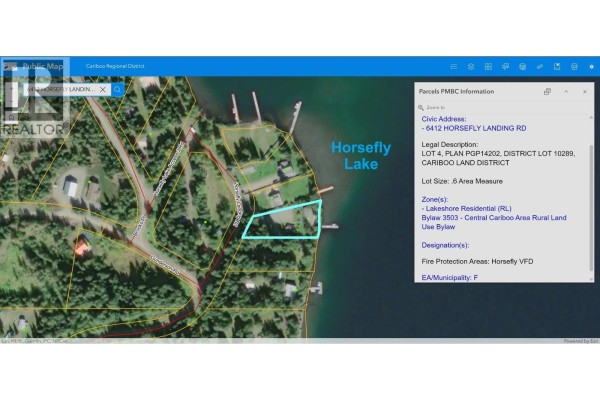The image size is (600, 400).
Task: Select the Legal Description text
Action: (498, 153)
